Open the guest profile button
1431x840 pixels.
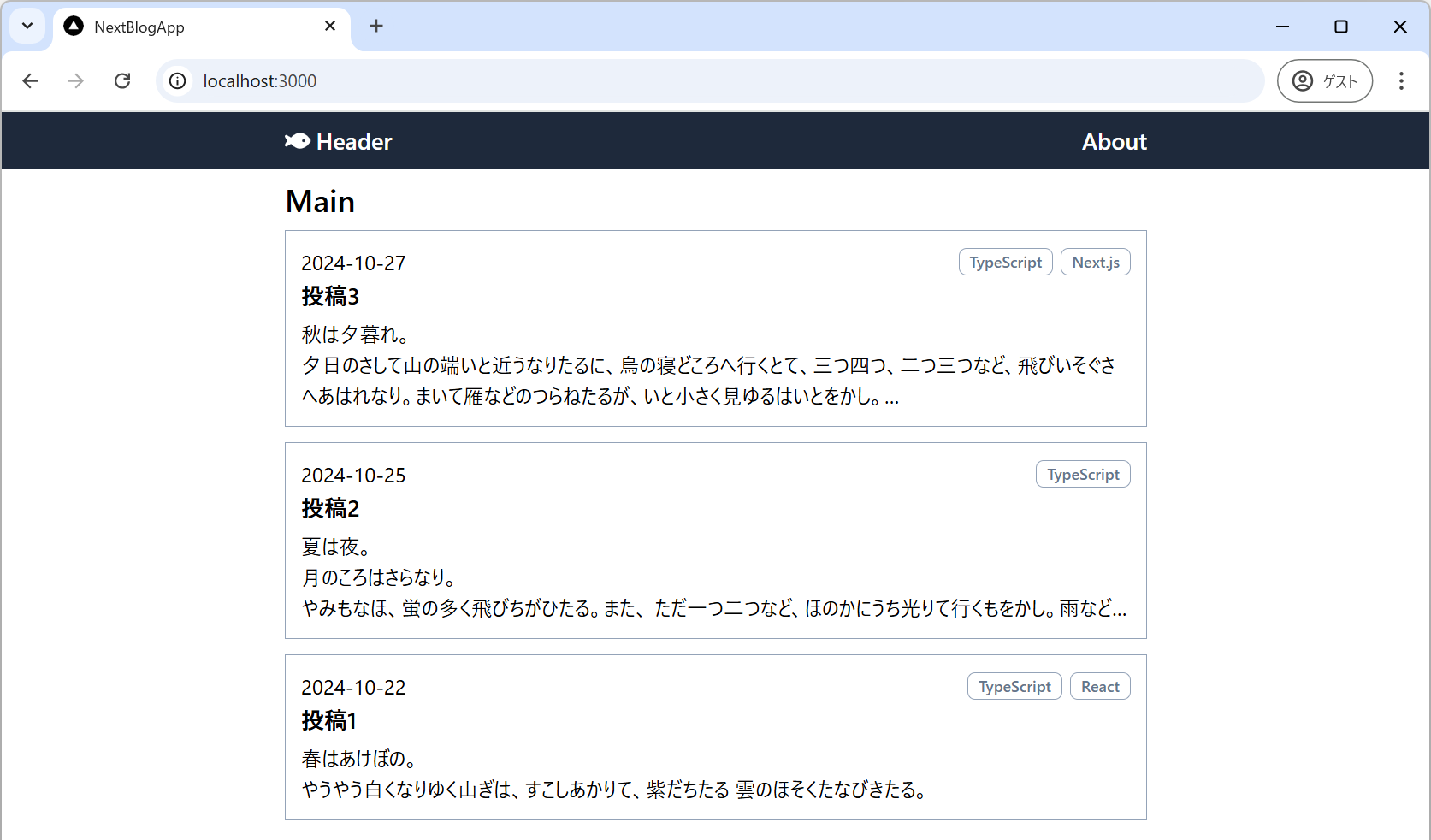(x=1324, y=80)
